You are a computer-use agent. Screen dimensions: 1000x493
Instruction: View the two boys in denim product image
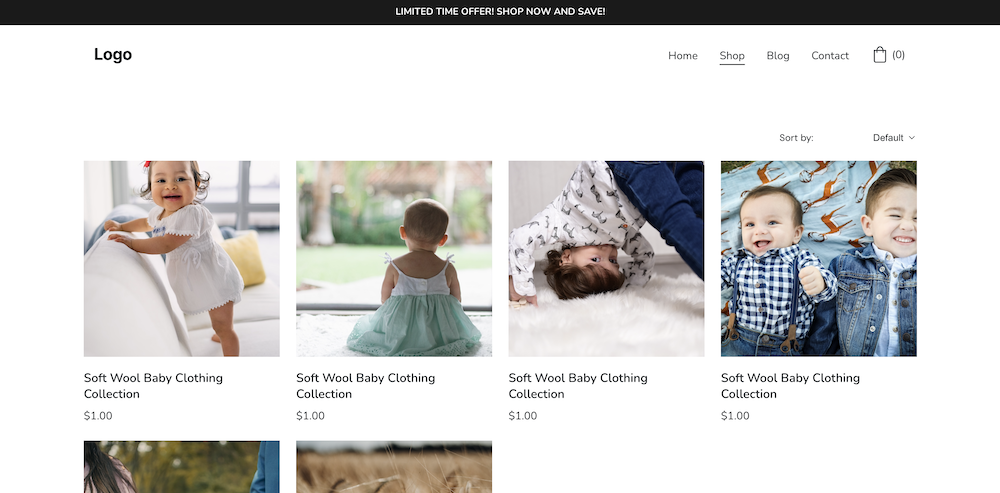tap(818, 259)
